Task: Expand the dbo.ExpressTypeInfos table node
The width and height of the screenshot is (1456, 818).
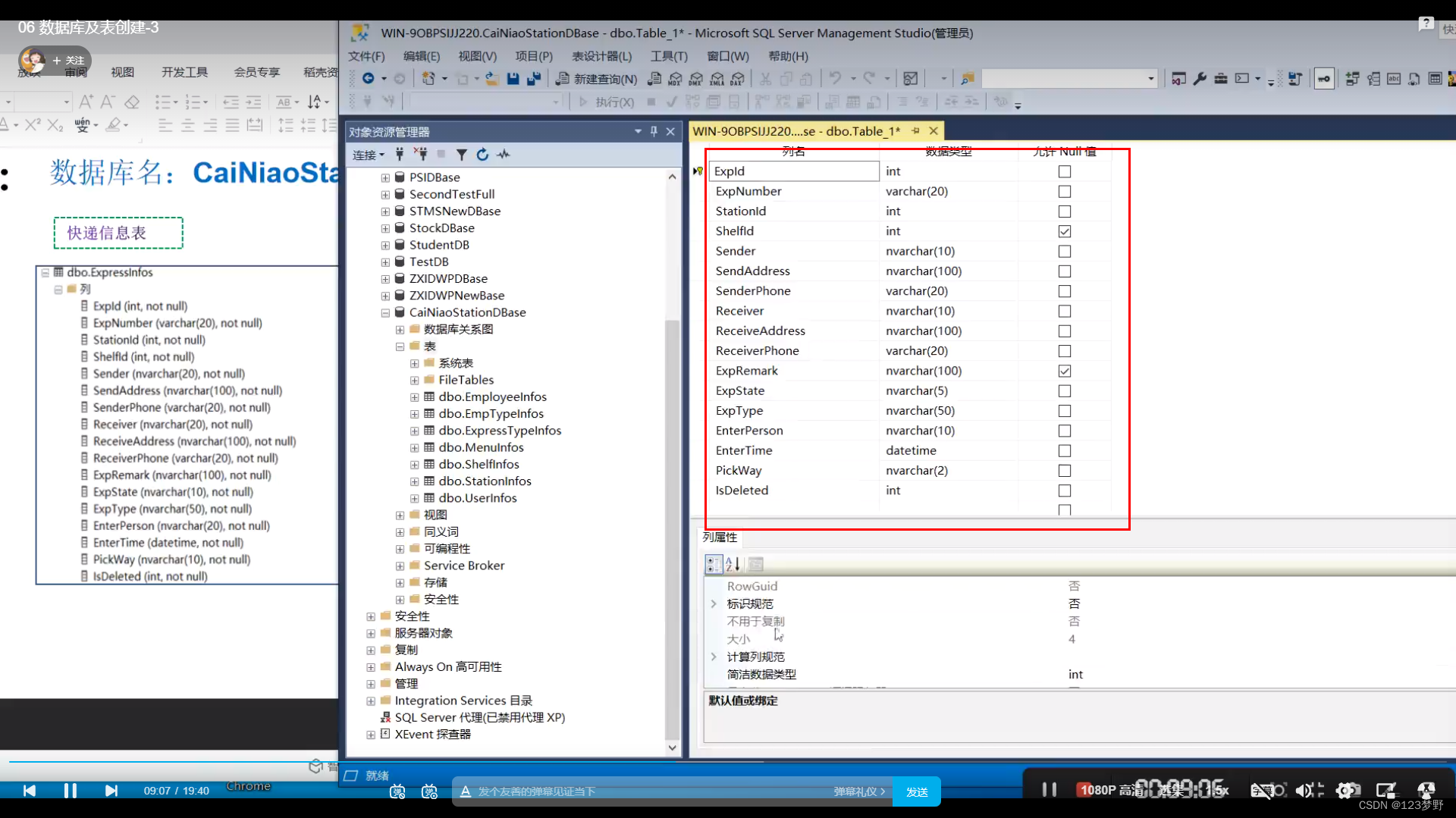Action: [x=415, y=431]
